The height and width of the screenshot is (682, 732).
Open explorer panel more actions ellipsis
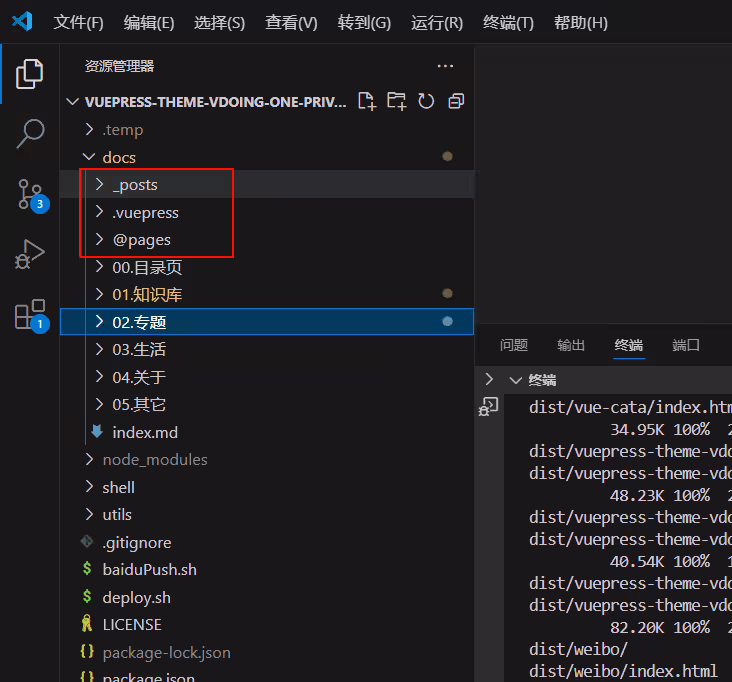click(x=445, y=66)
